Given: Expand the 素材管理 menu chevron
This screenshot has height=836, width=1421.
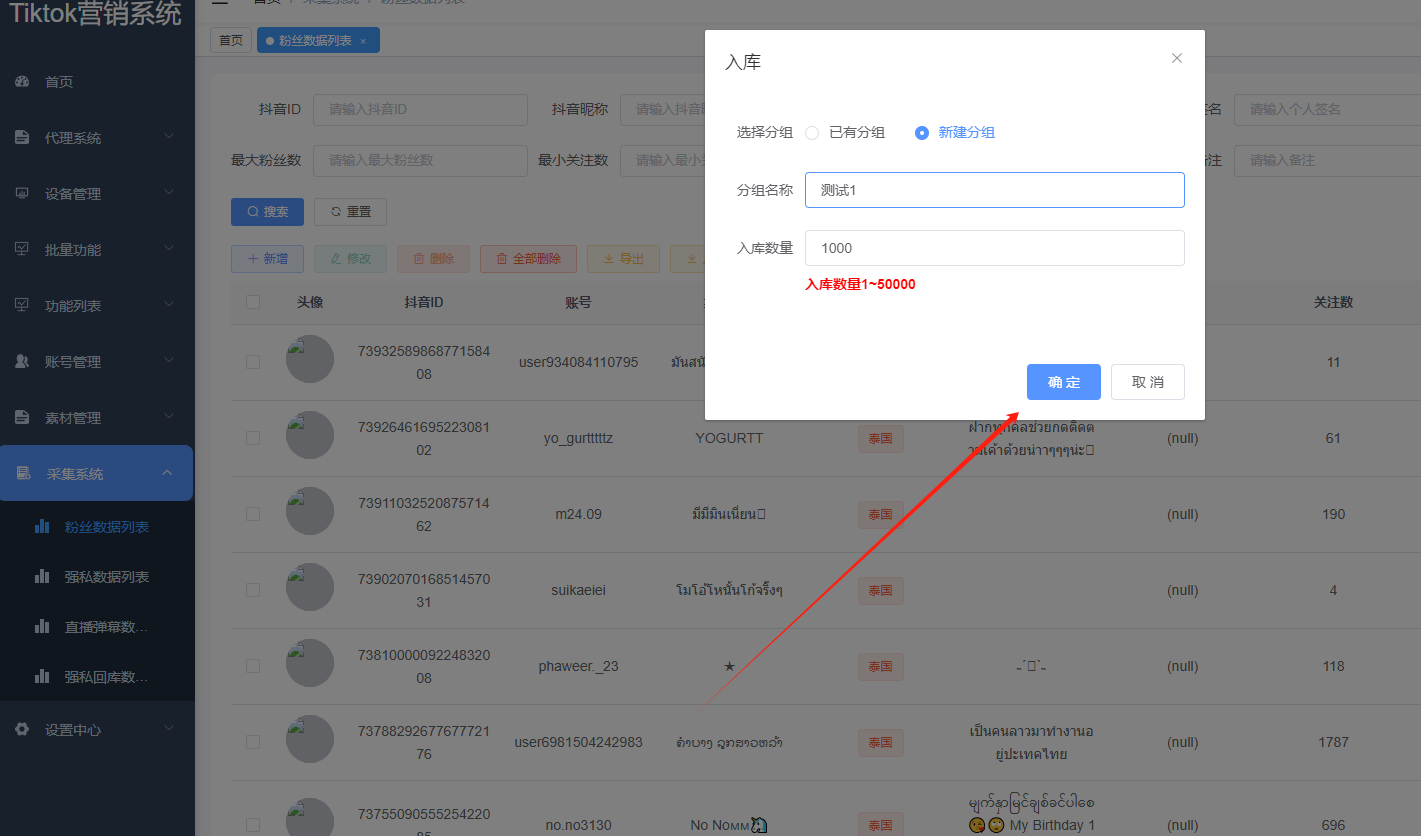Looking at the screenshot, I should point(168,417).
